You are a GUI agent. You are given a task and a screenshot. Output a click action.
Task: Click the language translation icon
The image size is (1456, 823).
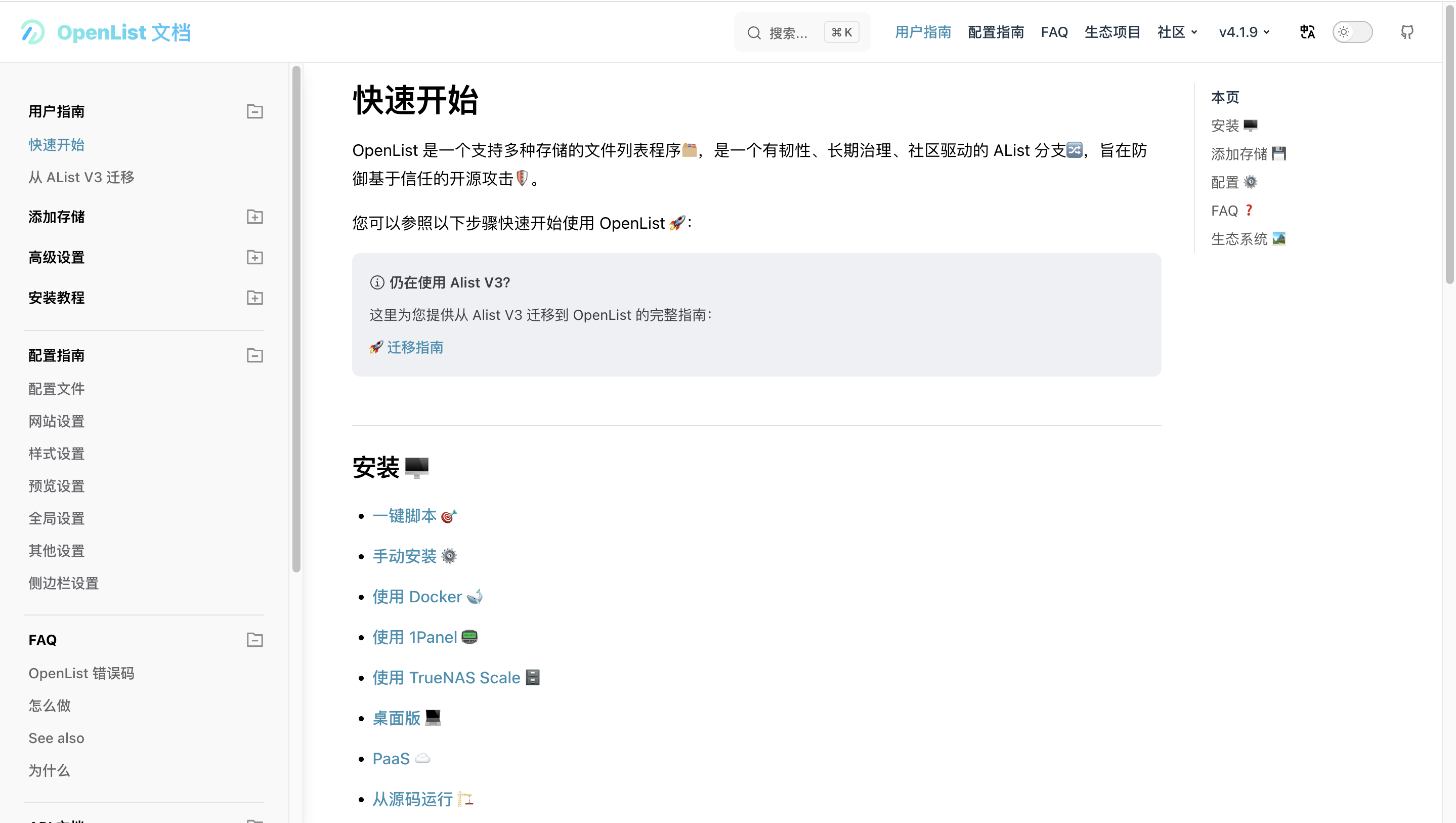pyautogui.click(x=1307, y=32)
